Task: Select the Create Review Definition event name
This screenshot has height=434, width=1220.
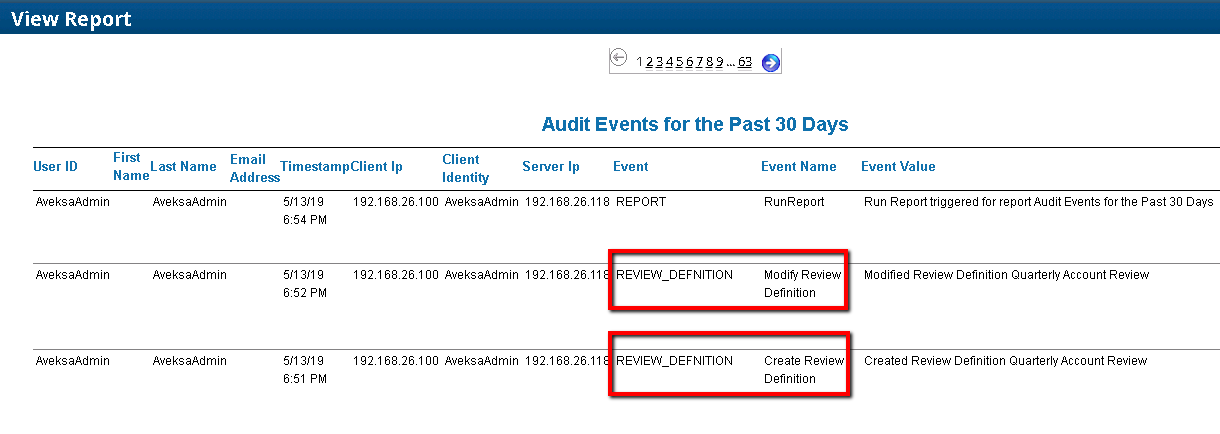Action: click(x=803, y=369)
